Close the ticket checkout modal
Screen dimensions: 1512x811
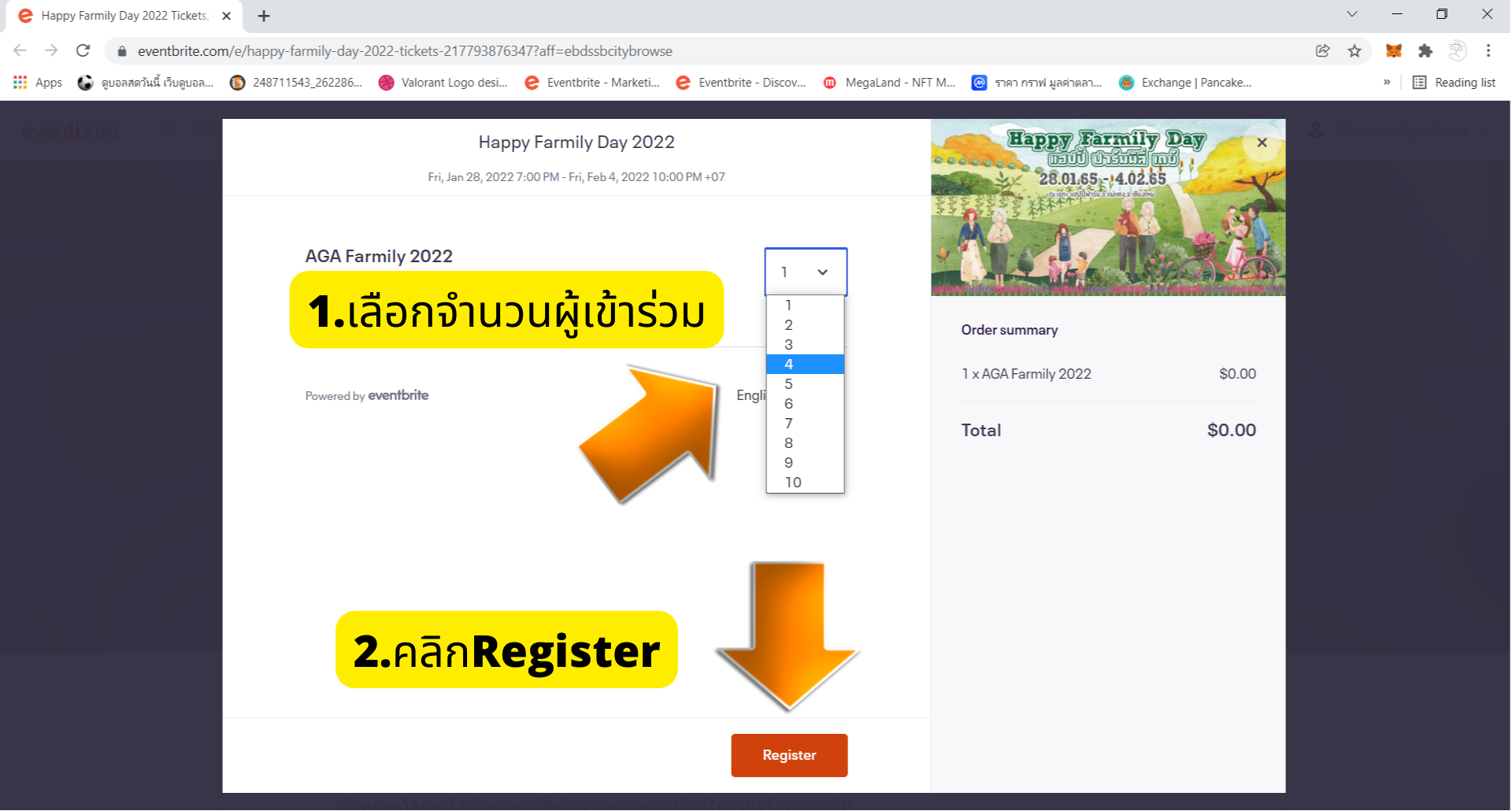pos(1262,143)
